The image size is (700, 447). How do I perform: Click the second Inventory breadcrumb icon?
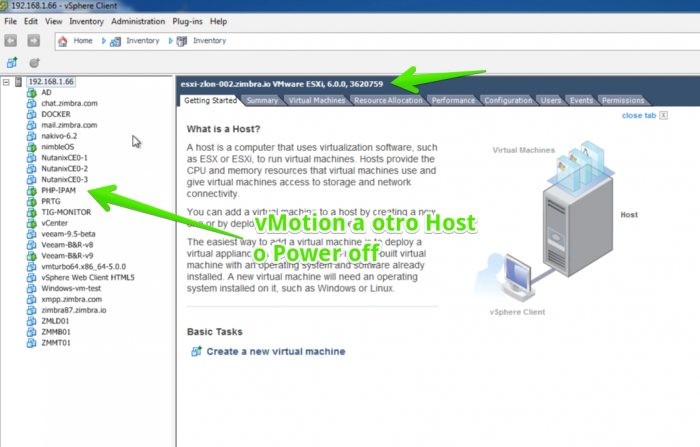182,41
